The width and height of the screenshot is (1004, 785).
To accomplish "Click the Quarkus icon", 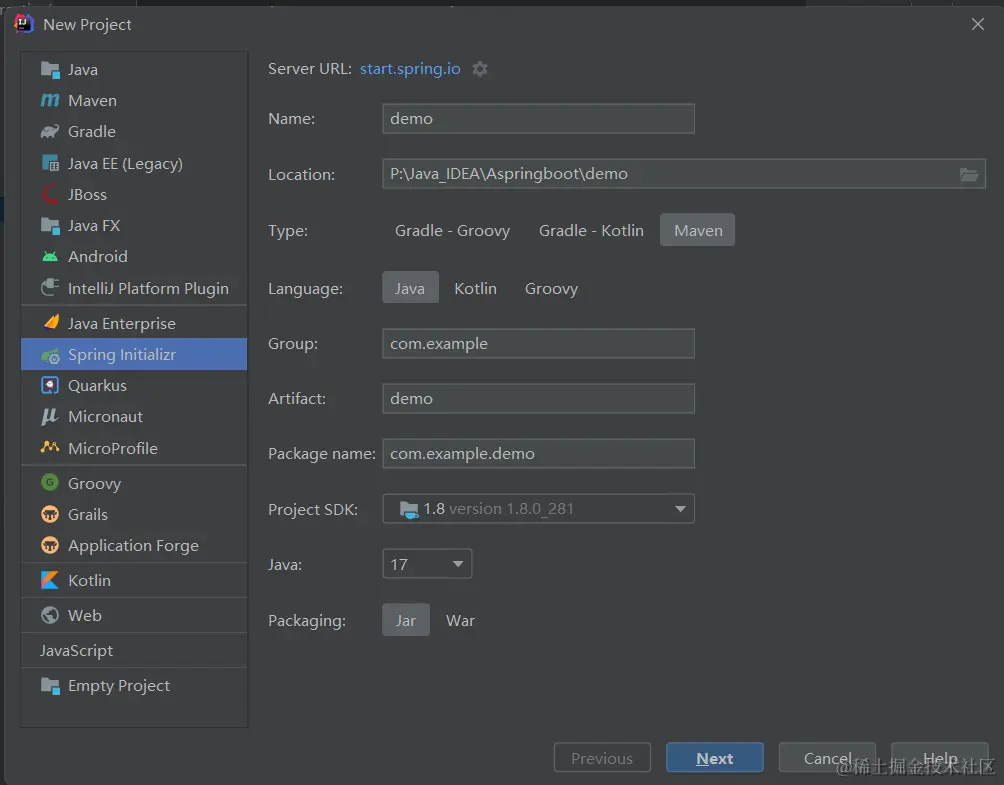I will tap(50, 385).
